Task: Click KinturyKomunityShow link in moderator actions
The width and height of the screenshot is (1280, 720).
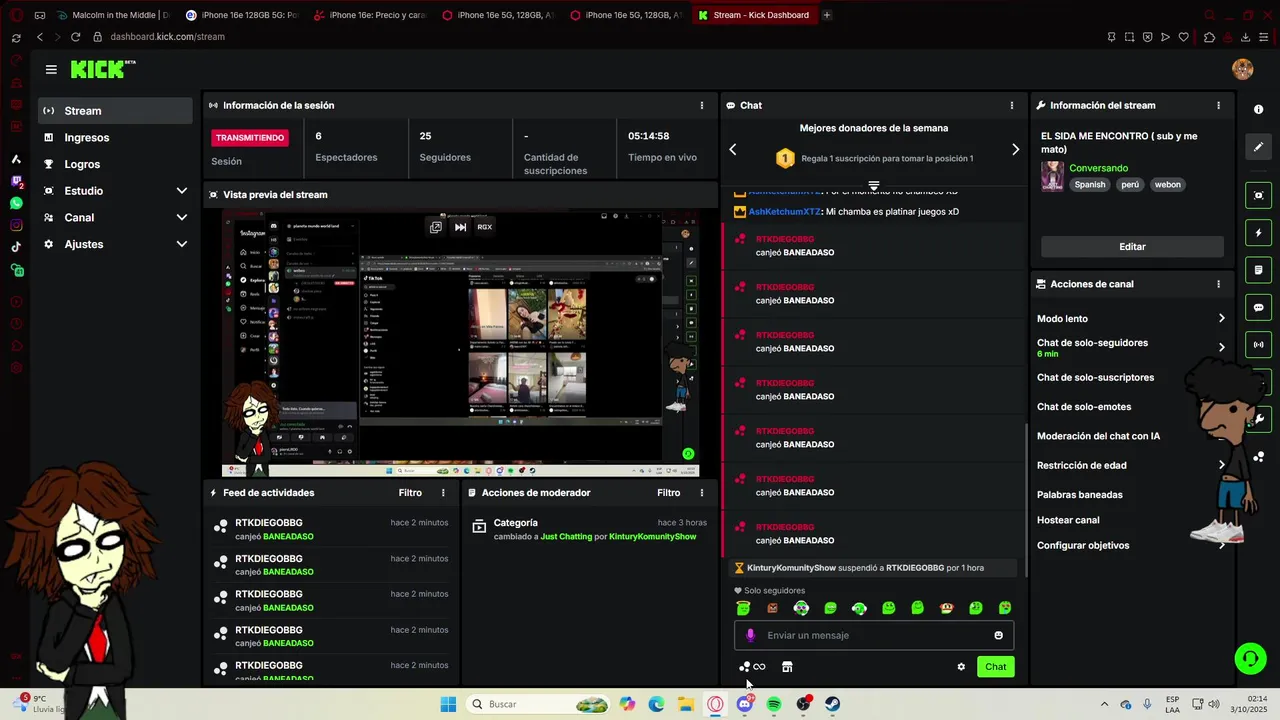Action: [653, 537]
